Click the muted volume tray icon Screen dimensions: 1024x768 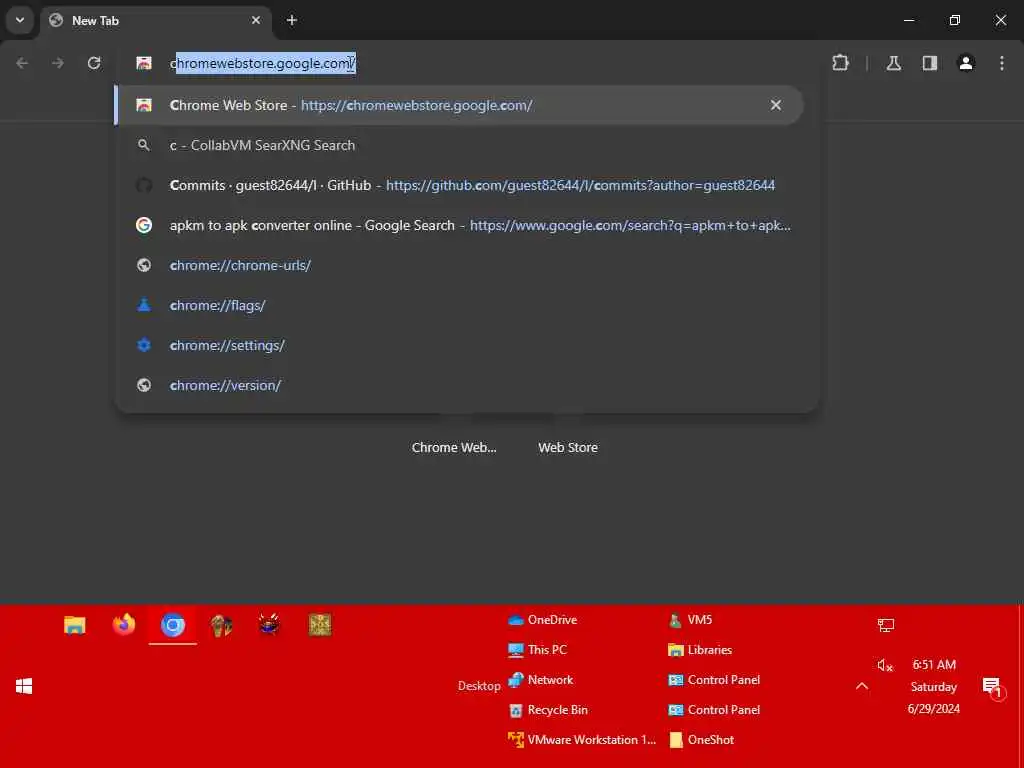click(x=885, y=665)
